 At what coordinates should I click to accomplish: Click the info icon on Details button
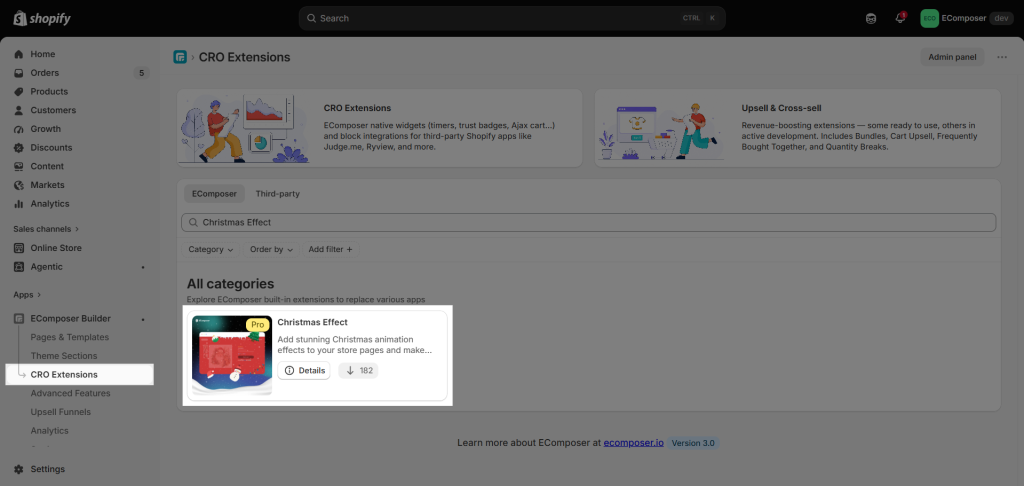point(289,370)
